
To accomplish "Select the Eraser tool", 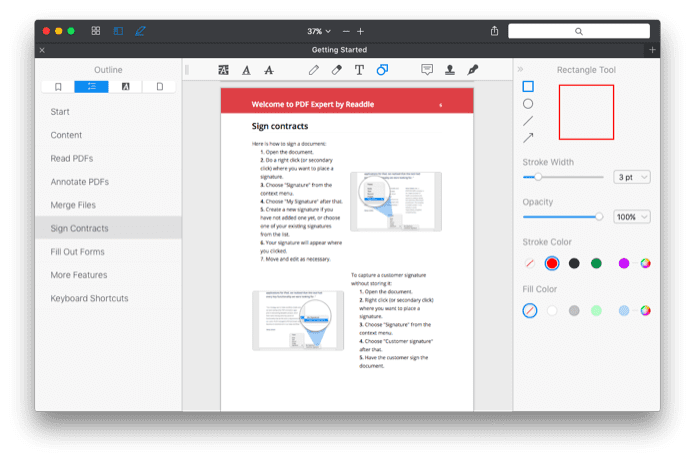I will tap(336, 70).
